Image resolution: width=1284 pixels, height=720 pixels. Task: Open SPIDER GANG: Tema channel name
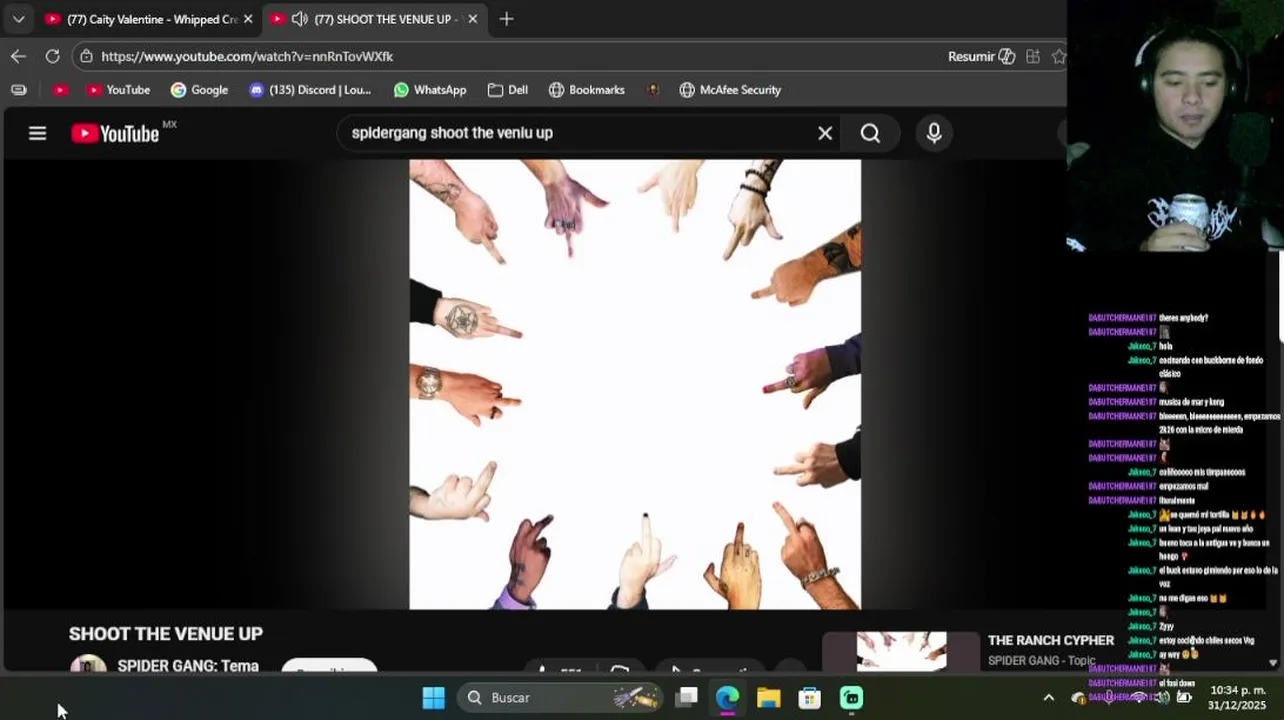click(188, 665)
